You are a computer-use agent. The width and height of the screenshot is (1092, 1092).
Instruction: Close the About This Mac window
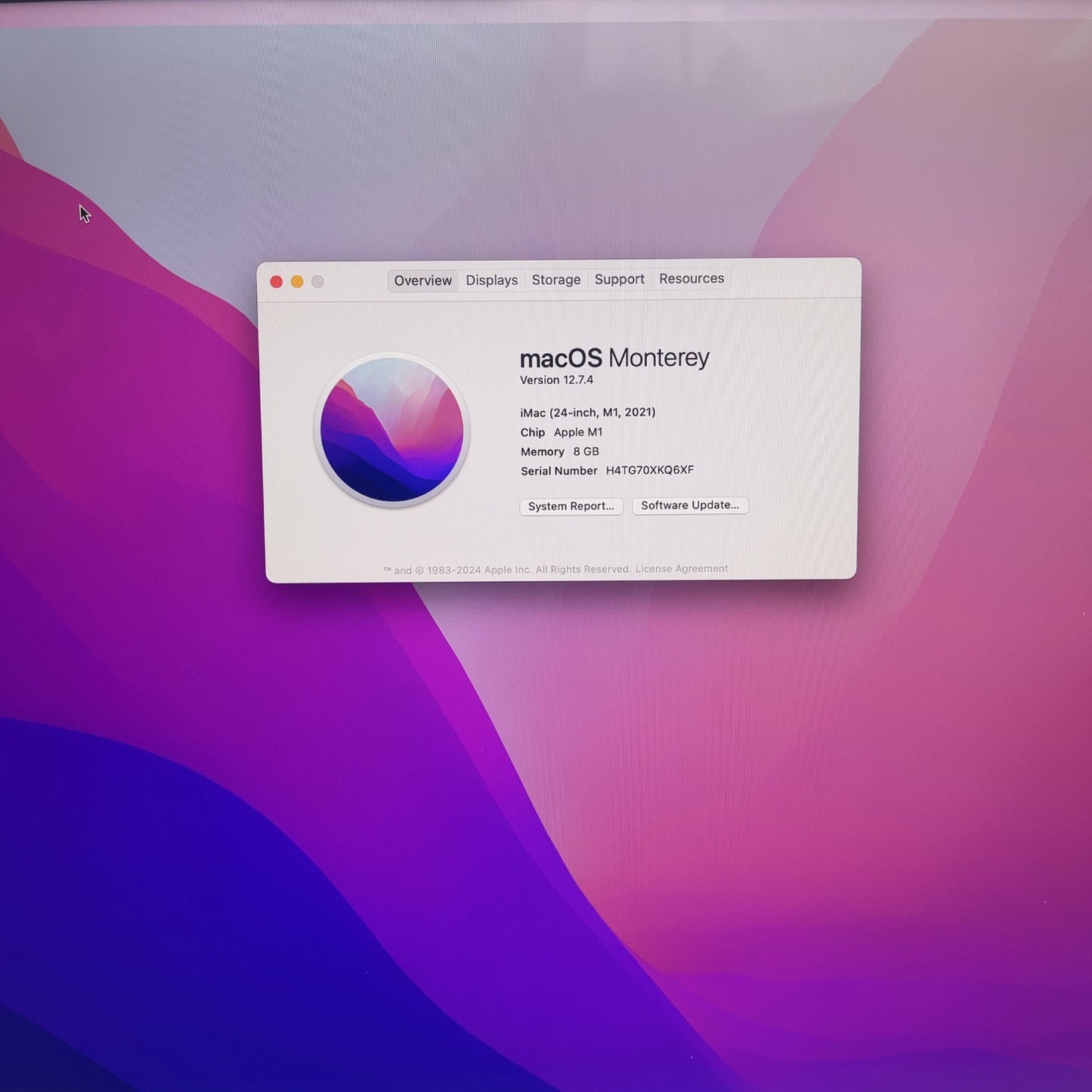pyautogui.click(x=277, y=282)
